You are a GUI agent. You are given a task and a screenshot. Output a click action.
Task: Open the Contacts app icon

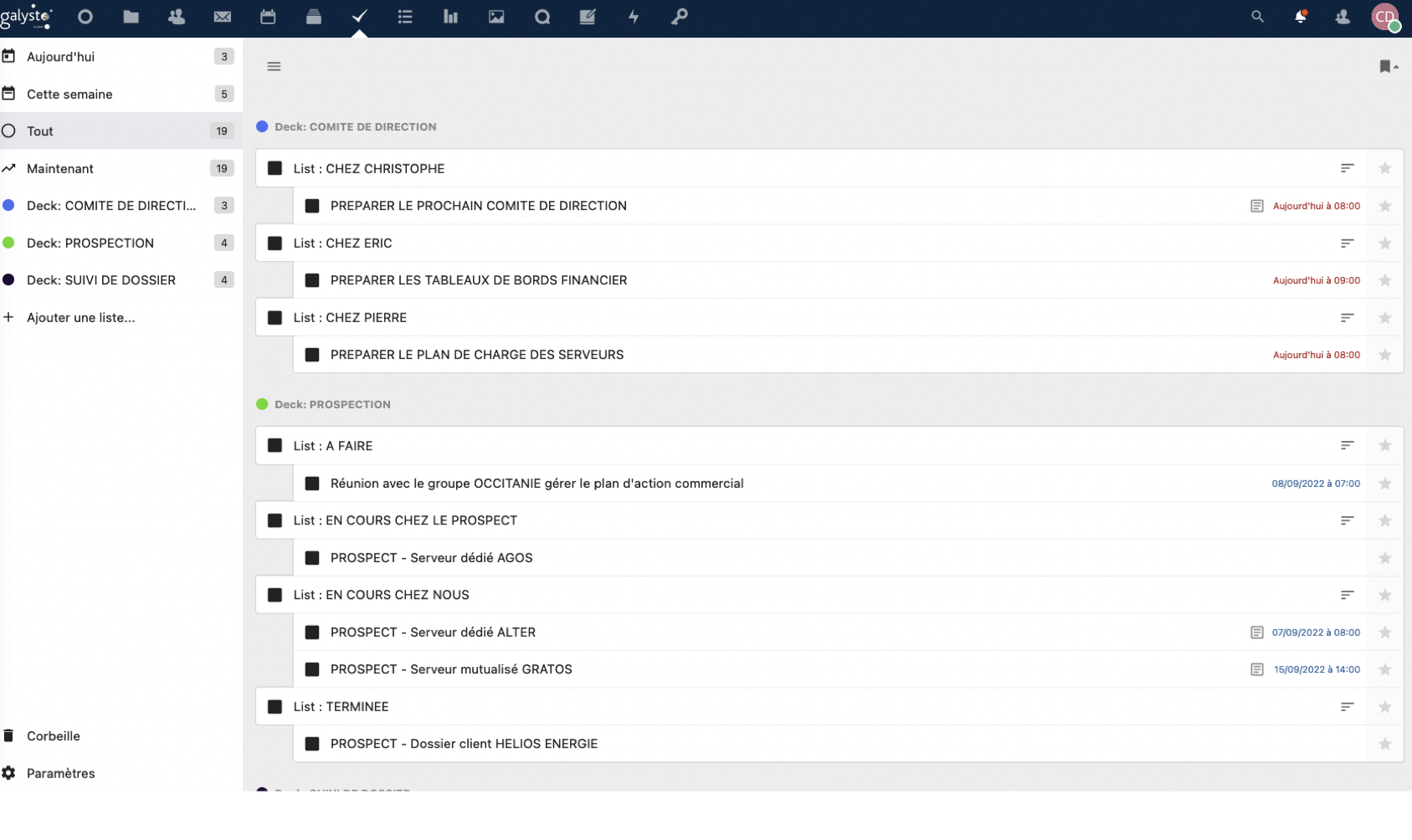(x=177, y=17)
